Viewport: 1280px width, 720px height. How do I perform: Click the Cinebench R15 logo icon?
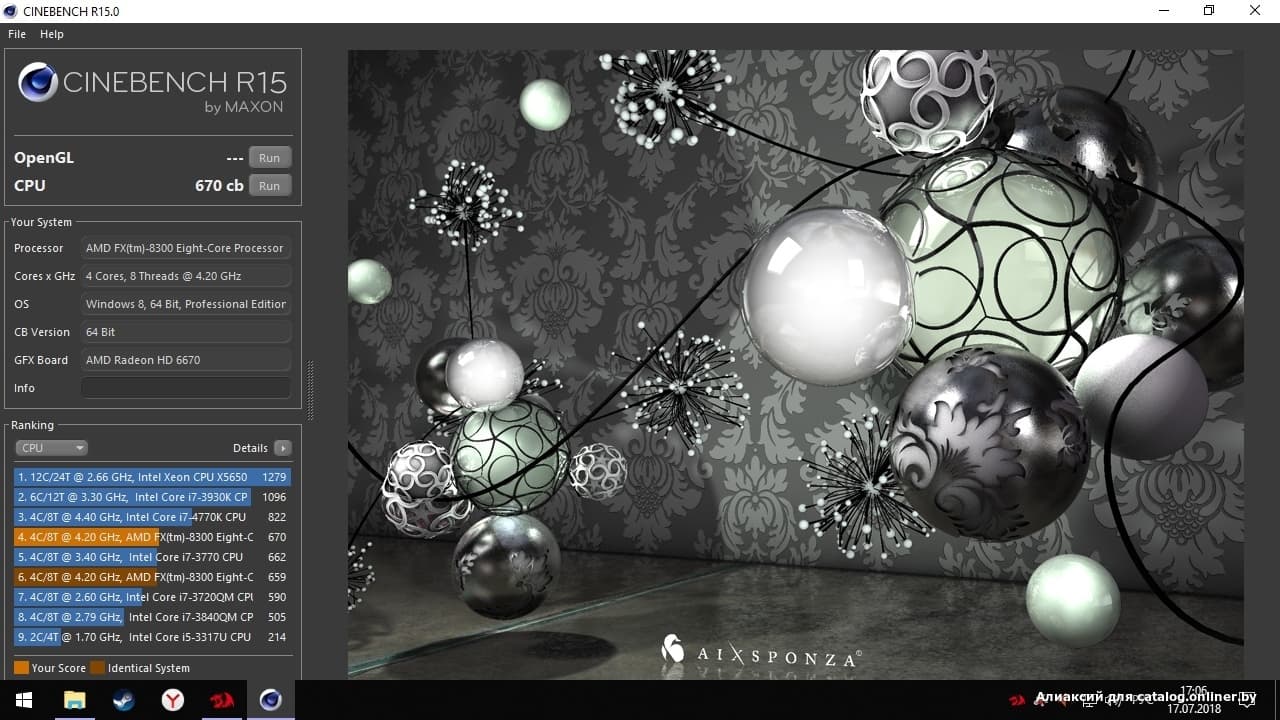pyautogui.click(x=38, y=82)
